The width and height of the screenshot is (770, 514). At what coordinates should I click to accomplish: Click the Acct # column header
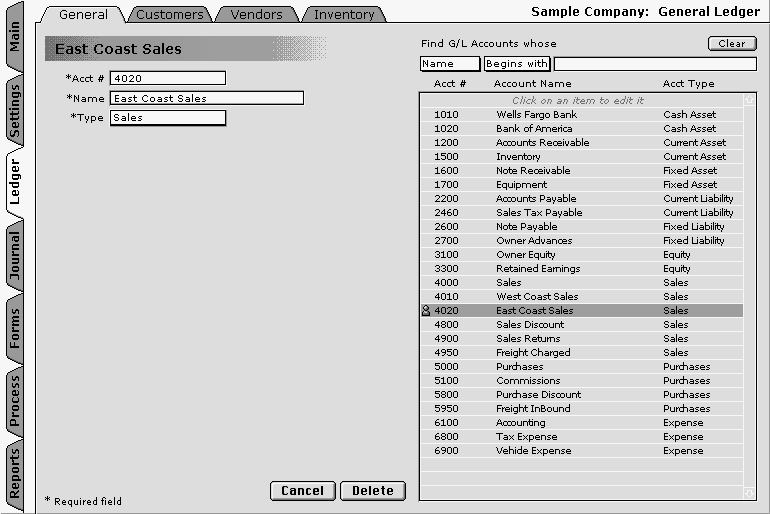[x=449, y=83]
